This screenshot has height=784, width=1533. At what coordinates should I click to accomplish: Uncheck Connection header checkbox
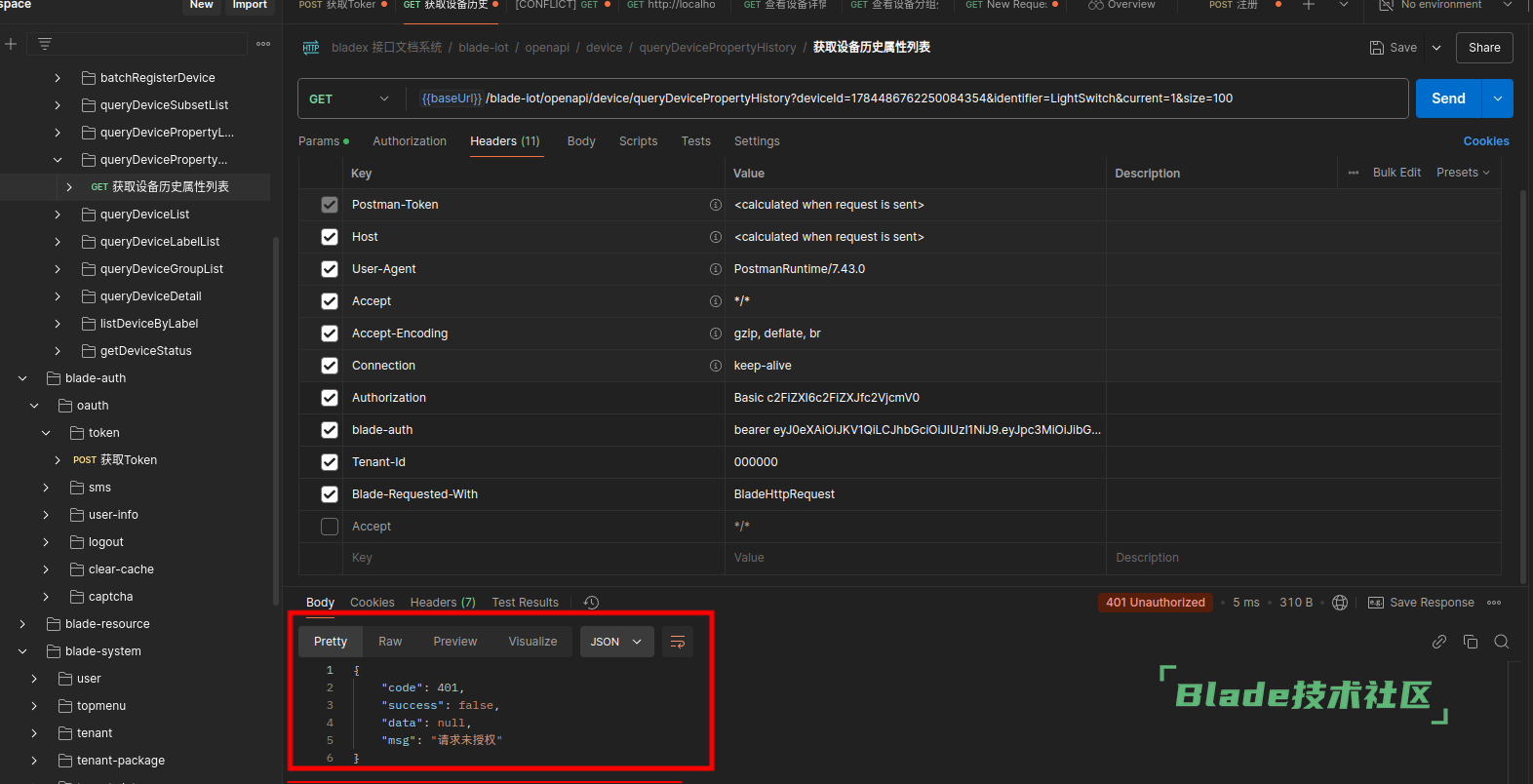330,366
